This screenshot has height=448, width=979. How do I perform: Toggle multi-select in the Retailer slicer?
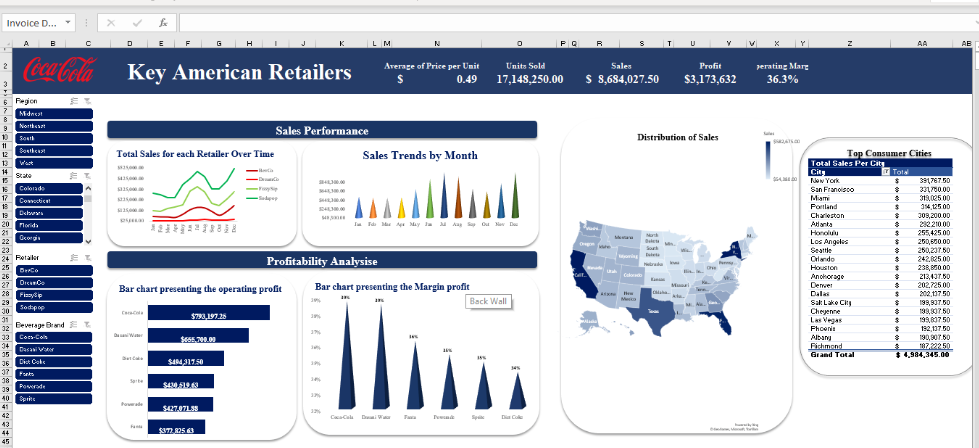[x=74, y=257]
